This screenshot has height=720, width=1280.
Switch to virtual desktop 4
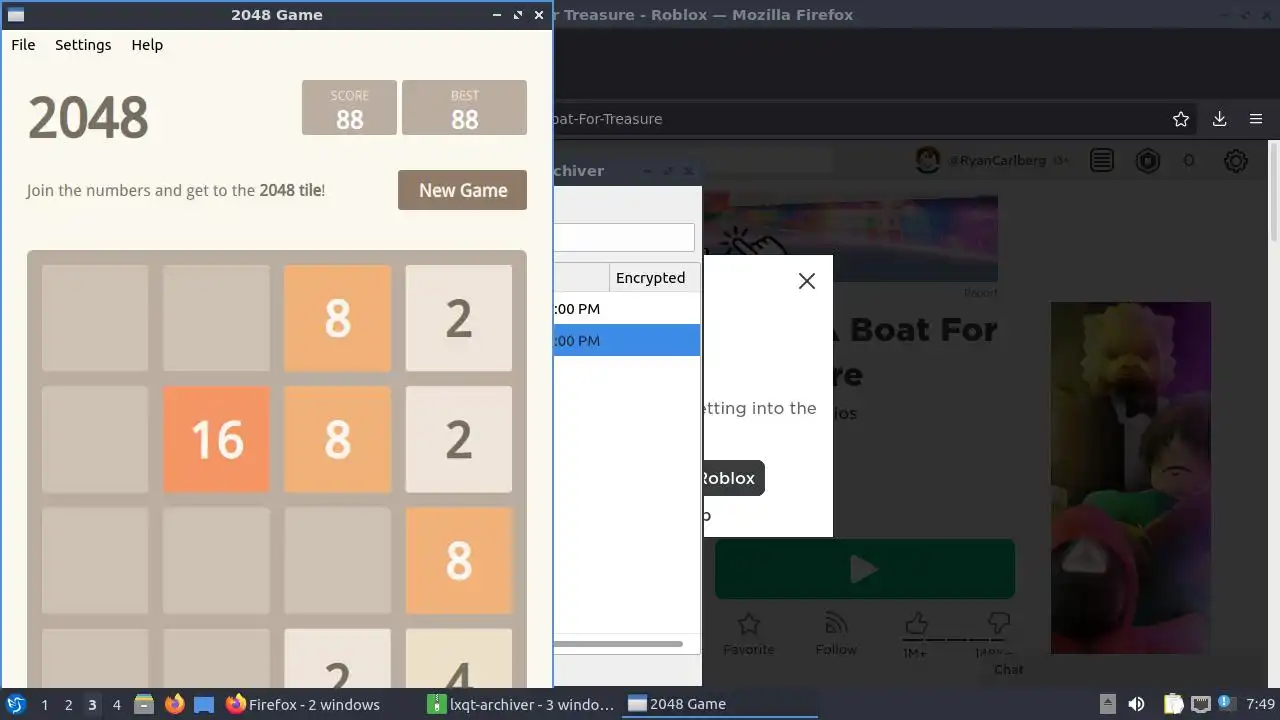pyautogui.click(x=116, y=704)
